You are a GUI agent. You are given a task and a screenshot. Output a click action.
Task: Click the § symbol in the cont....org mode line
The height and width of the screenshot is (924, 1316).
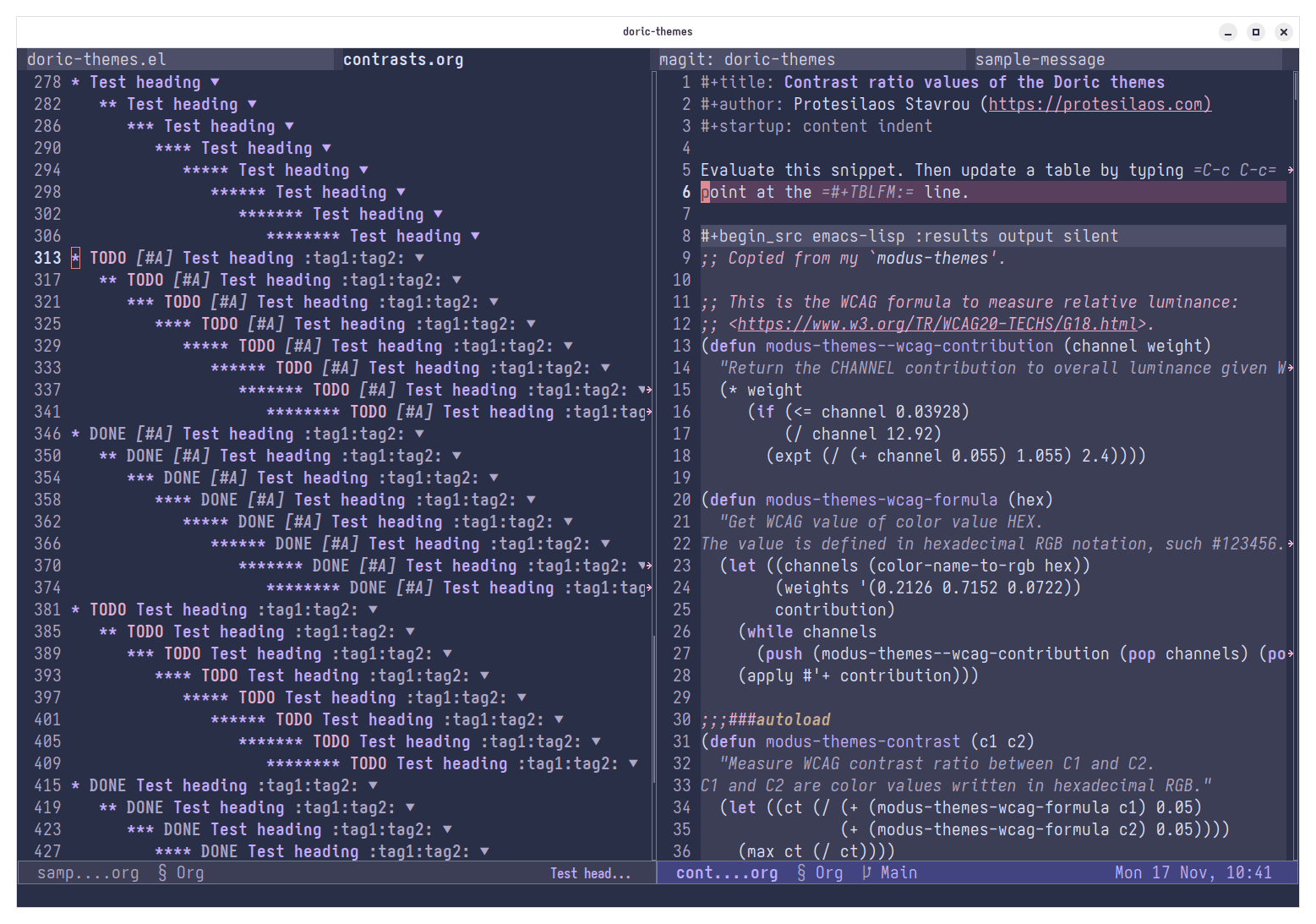pyautogui.click(x=801, y=872)
